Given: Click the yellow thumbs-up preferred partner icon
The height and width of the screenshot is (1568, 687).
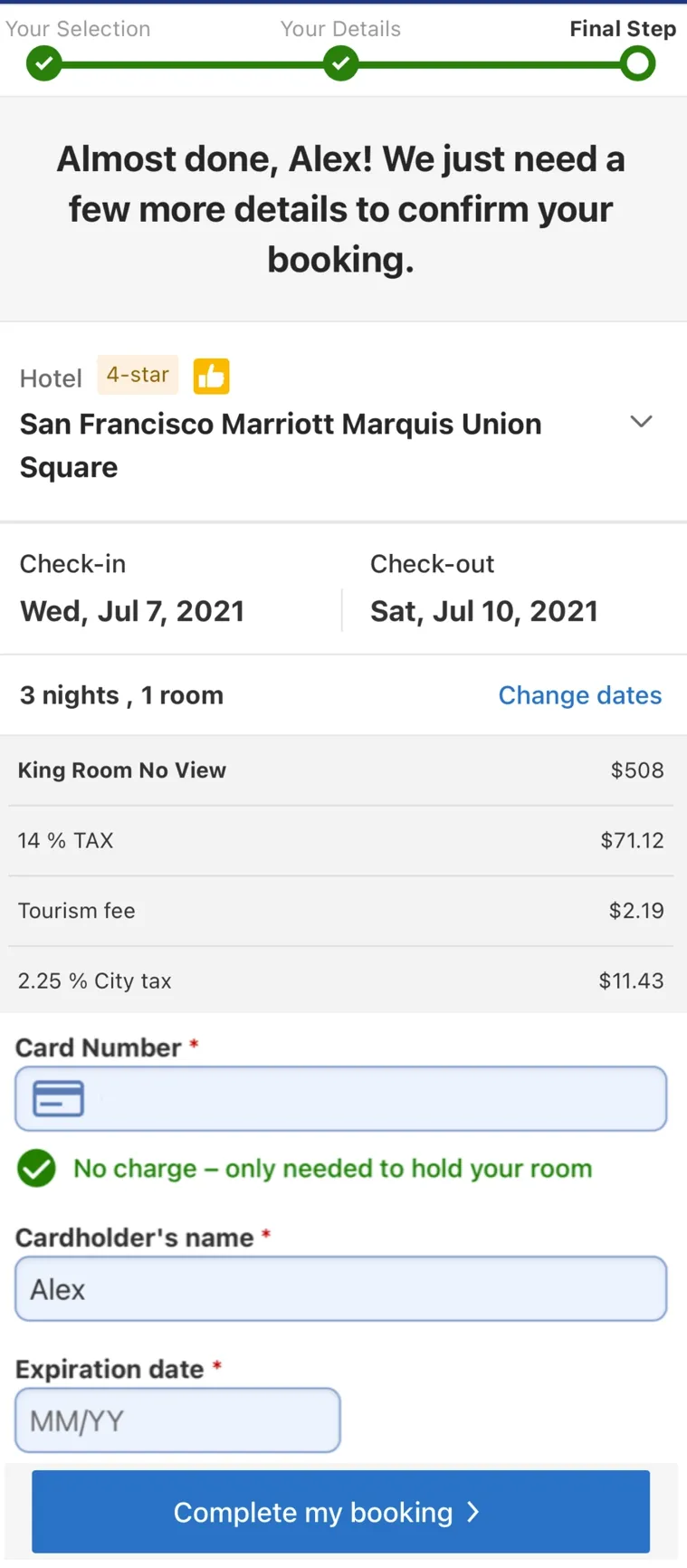Looking at the screenshot, I should pyautogui.click(x=211, y=376).
